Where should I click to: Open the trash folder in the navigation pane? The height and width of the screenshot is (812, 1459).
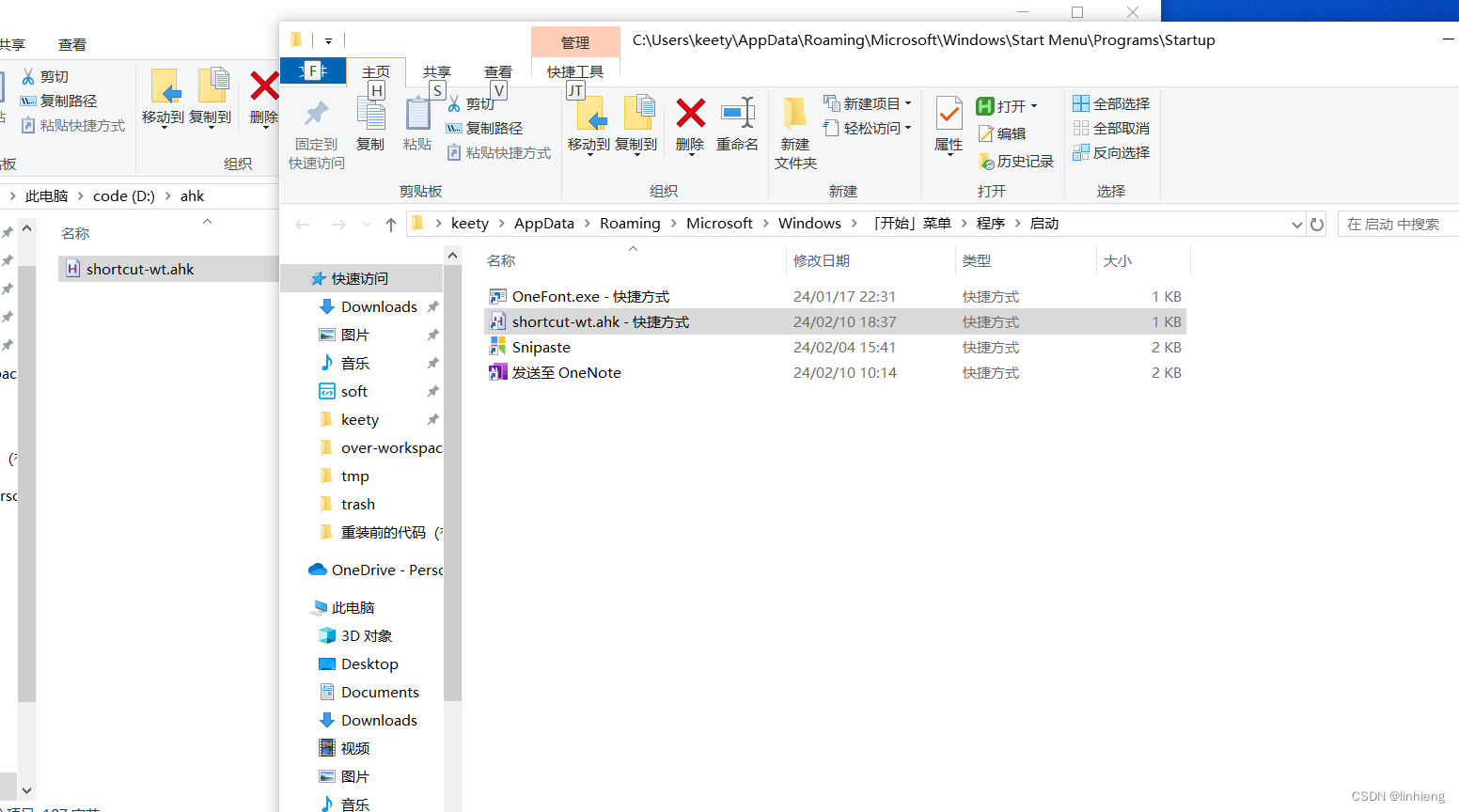coord(358,504)
